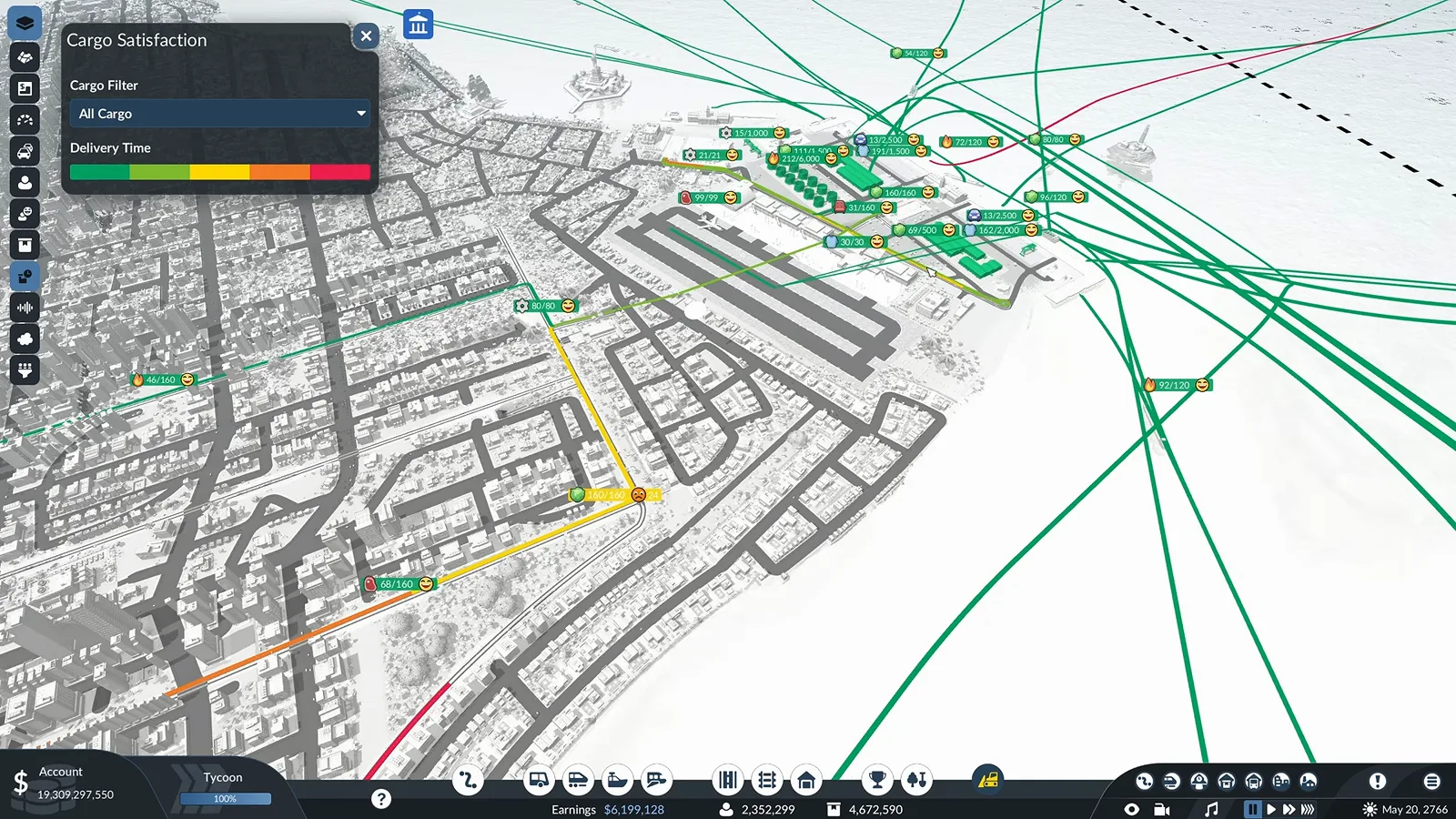This screenshot has width=1456, height=819.
Task: Close the Cargo Satisfaction panel
Action: [366, 36]
